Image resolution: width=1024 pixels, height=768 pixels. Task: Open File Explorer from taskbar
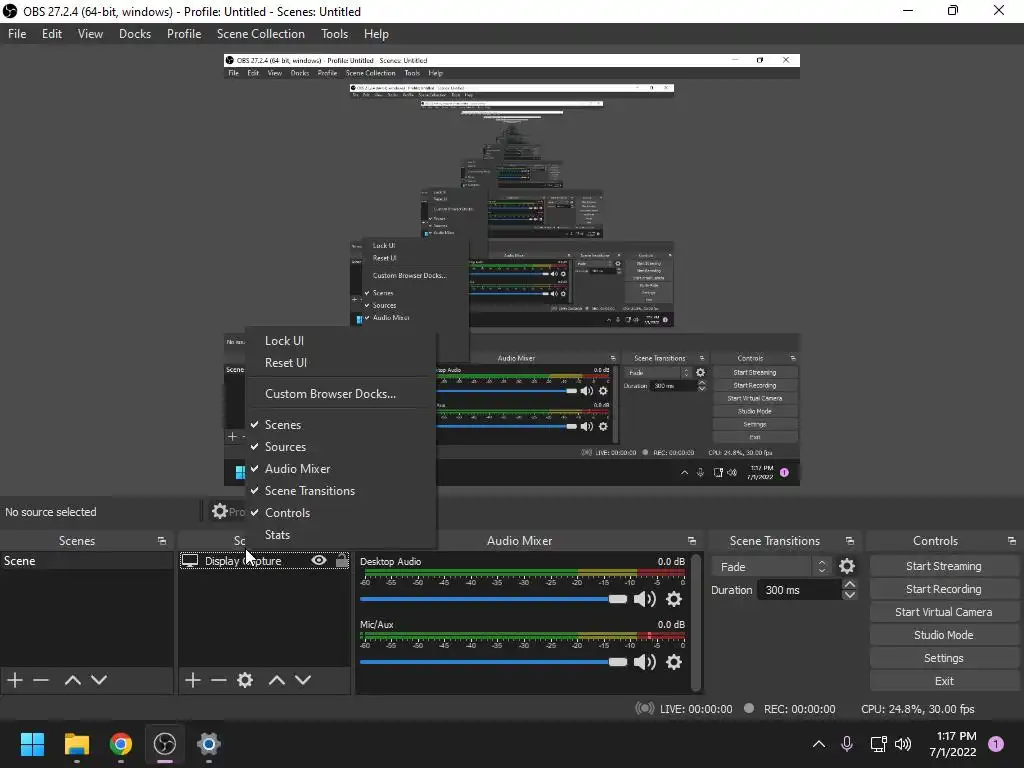tap(76, 744)
